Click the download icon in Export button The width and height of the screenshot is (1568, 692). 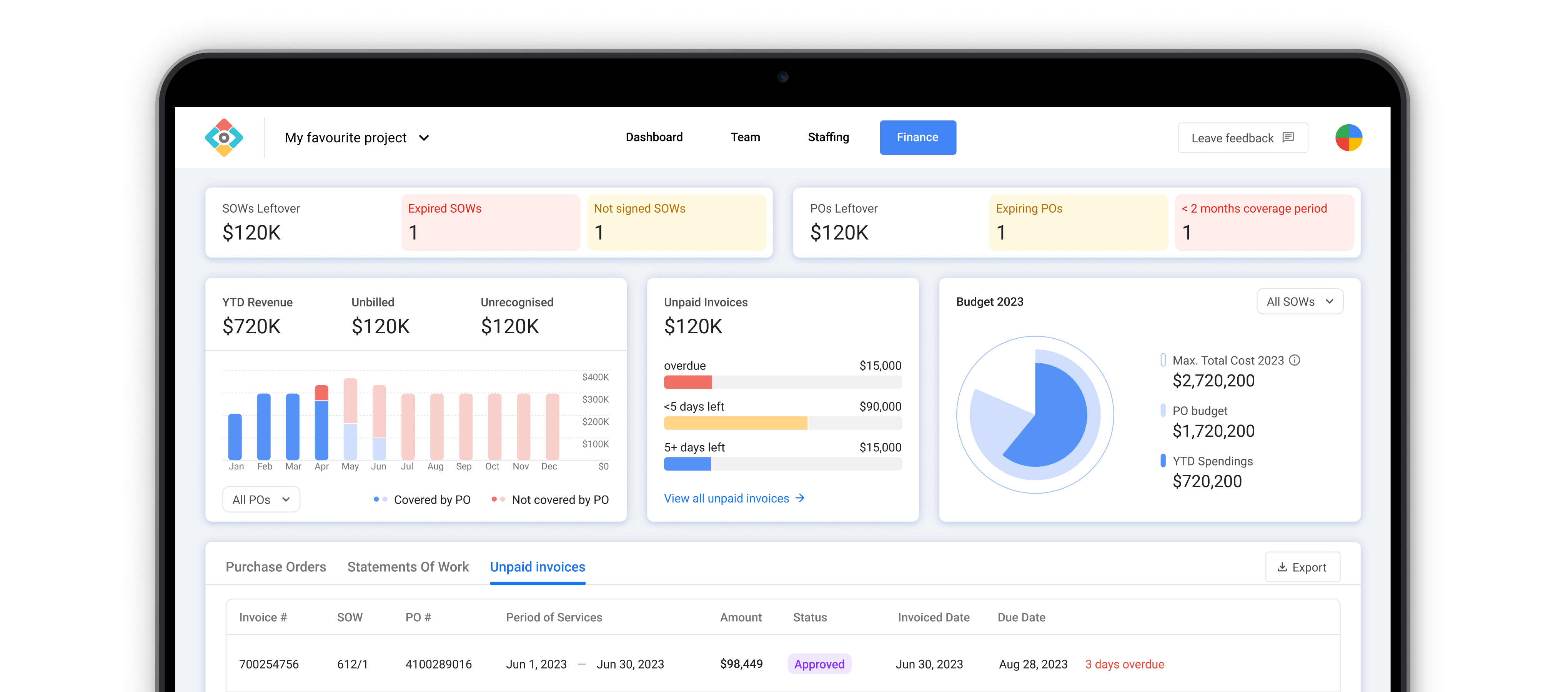pos(1282,567)
